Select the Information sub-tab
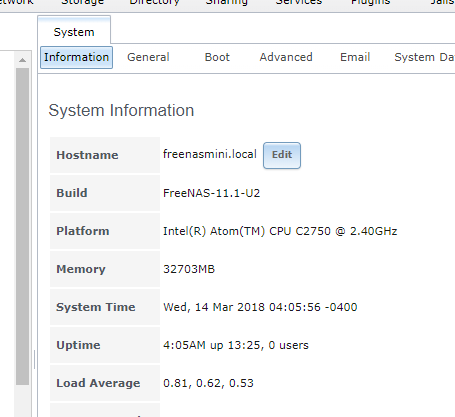The height and width of the screenshot is (417, 455). pos(76,57)
